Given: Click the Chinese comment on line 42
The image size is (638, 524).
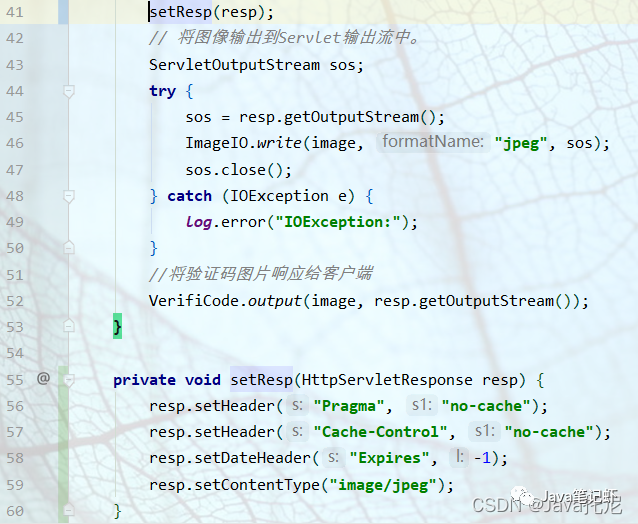Looking at the screenshot, I should click(284, 38).
